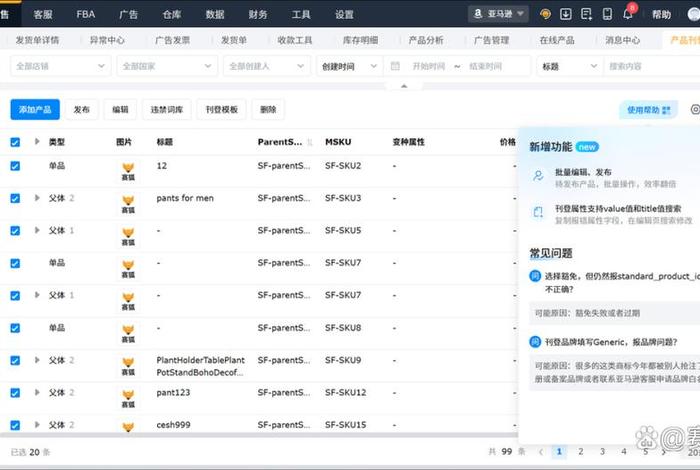Screen dimensions: 700x470
Task: Open the notification bell
Action: [x=627, y=14]
